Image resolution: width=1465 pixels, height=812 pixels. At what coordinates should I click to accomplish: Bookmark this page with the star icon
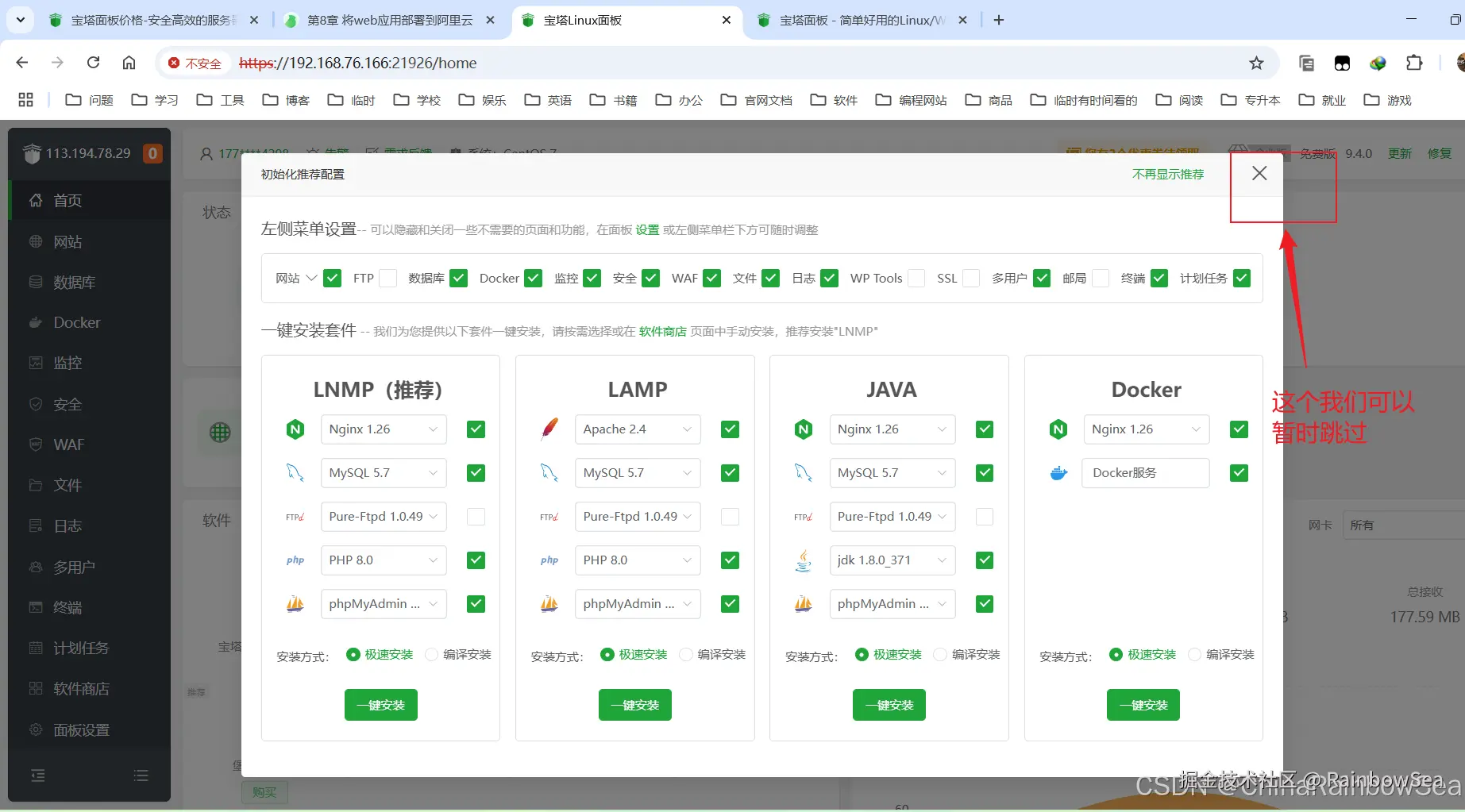pos(1256,63)
